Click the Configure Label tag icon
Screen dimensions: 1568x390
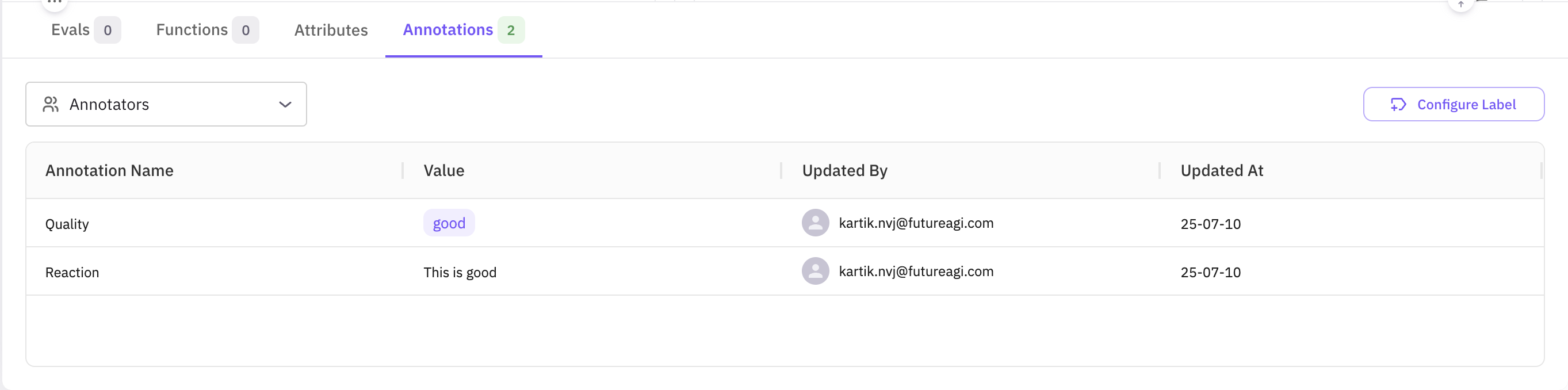(1398, 105)
